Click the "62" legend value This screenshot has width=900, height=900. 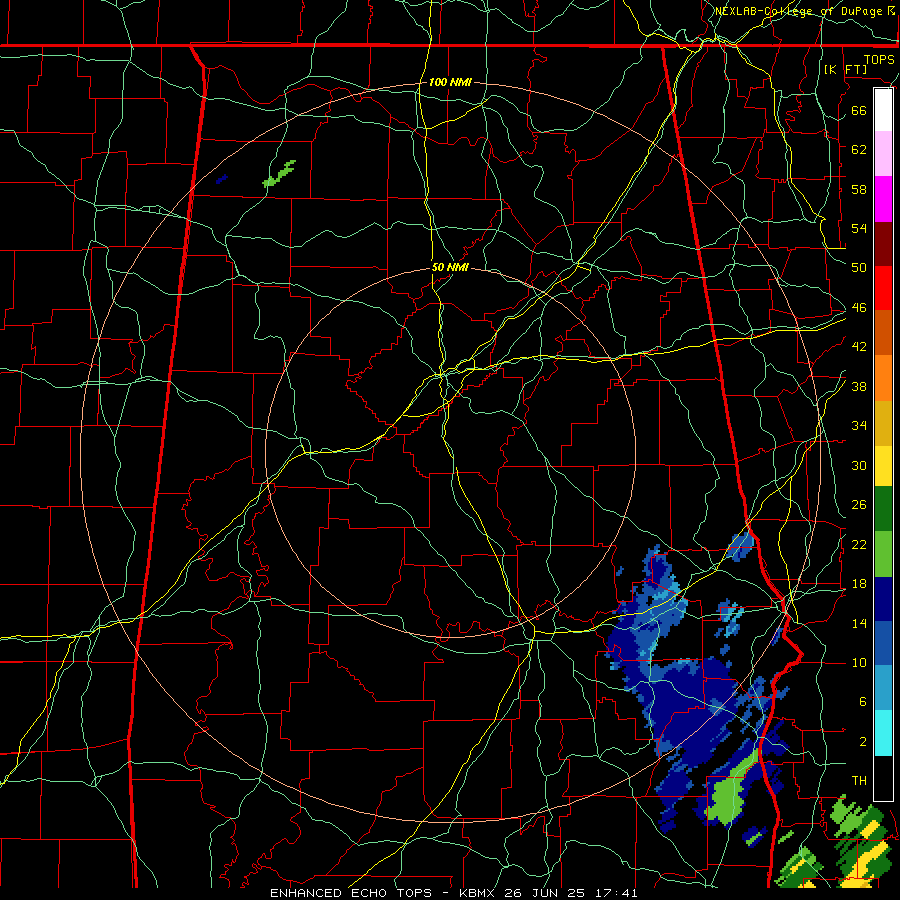tap(859, 149)
